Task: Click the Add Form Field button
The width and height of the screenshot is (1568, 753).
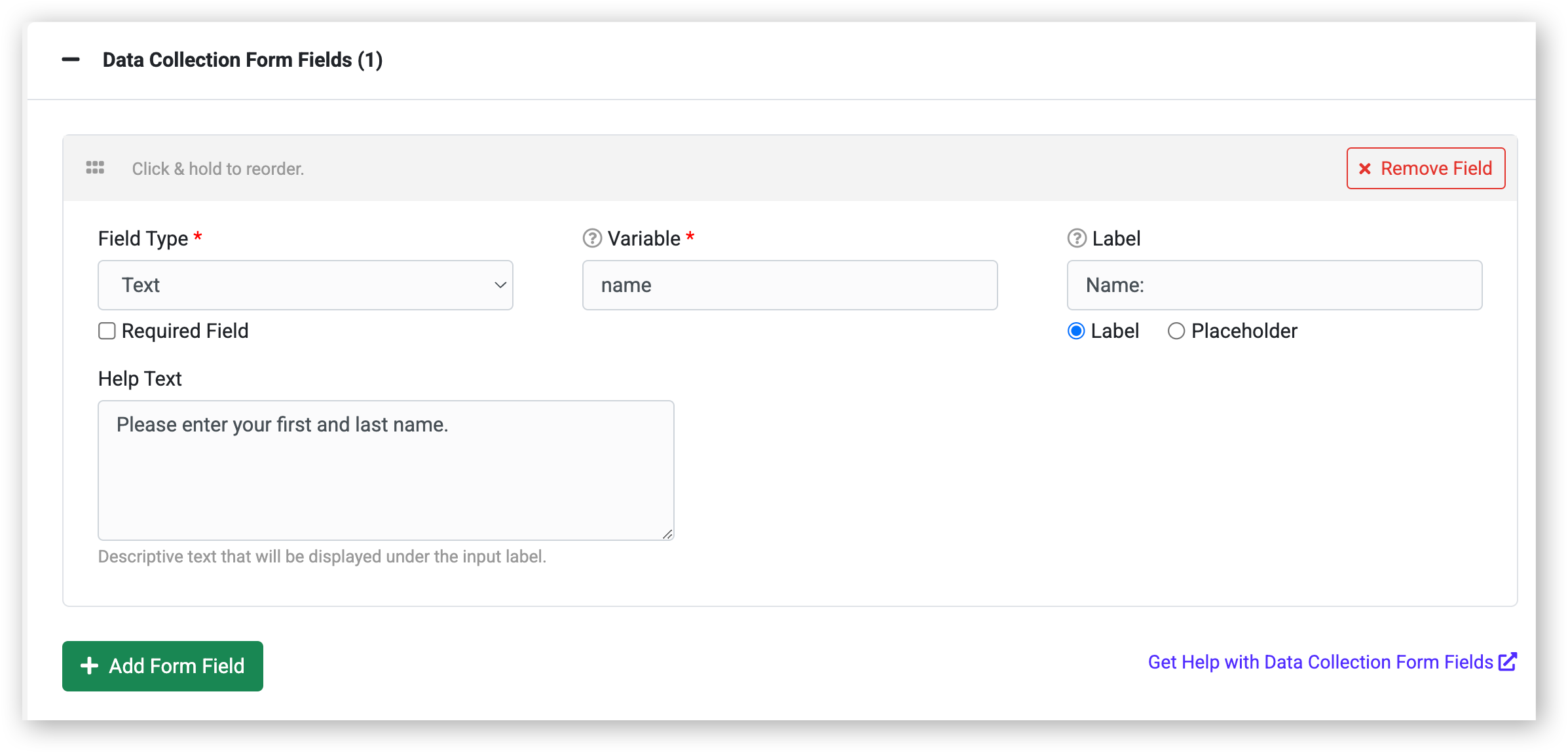Action: [162, 666]
